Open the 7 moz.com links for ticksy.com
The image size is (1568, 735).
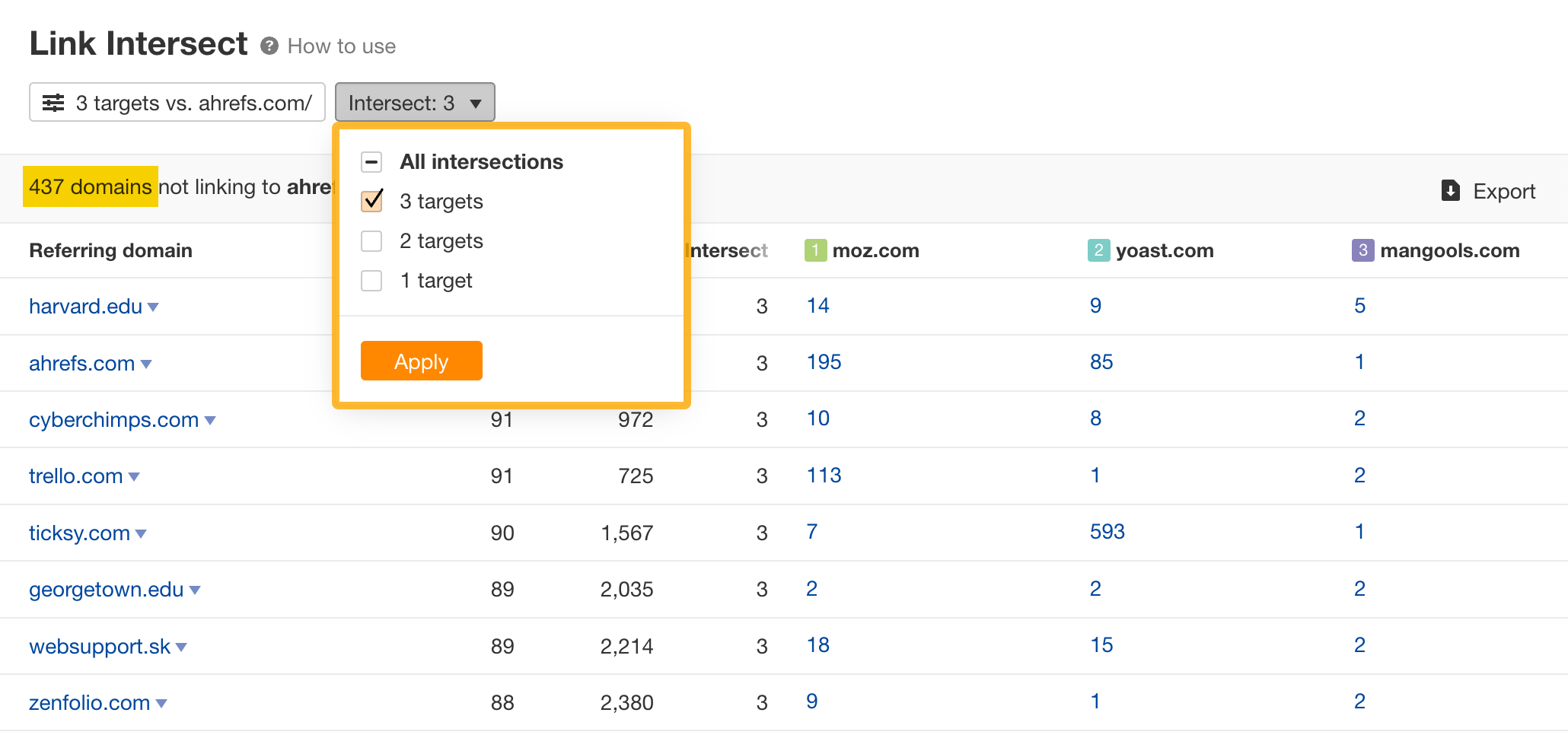tap(812, 532)
